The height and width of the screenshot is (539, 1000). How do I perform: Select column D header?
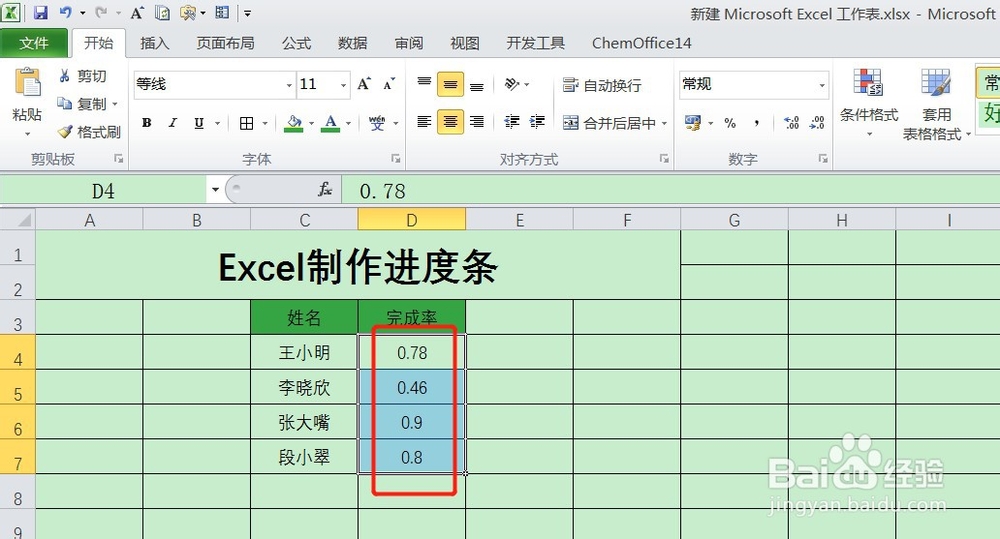pyautogui.click(x=412, y=220)
